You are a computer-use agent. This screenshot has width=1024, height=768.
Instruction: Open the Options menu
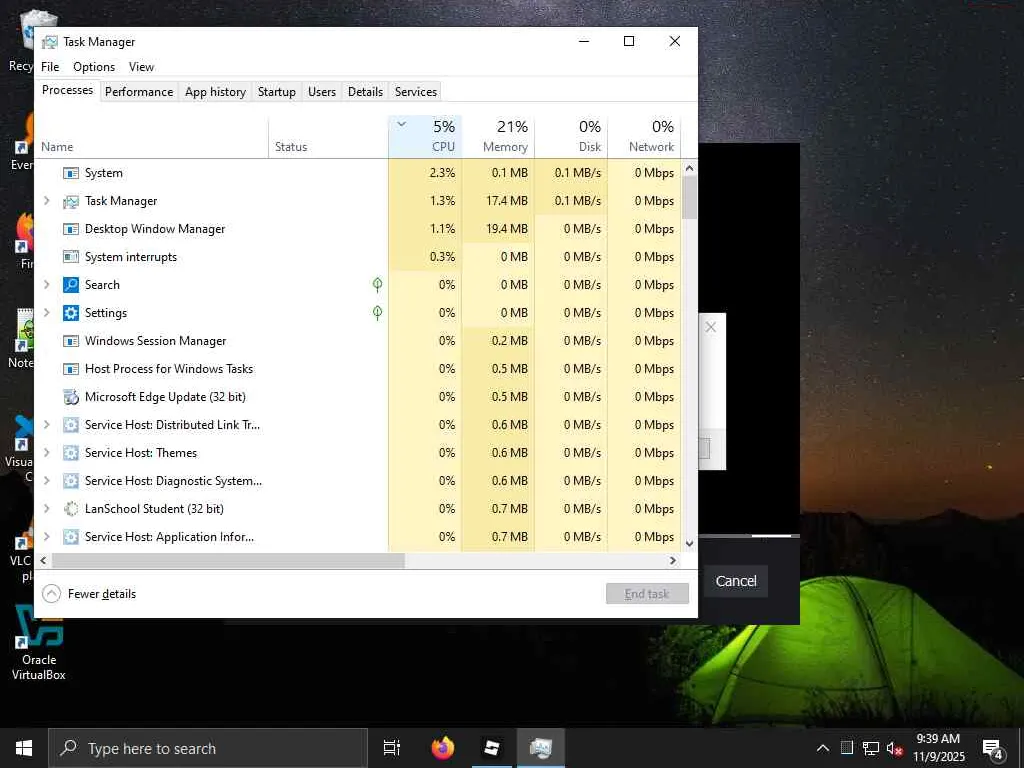point(94,67)
